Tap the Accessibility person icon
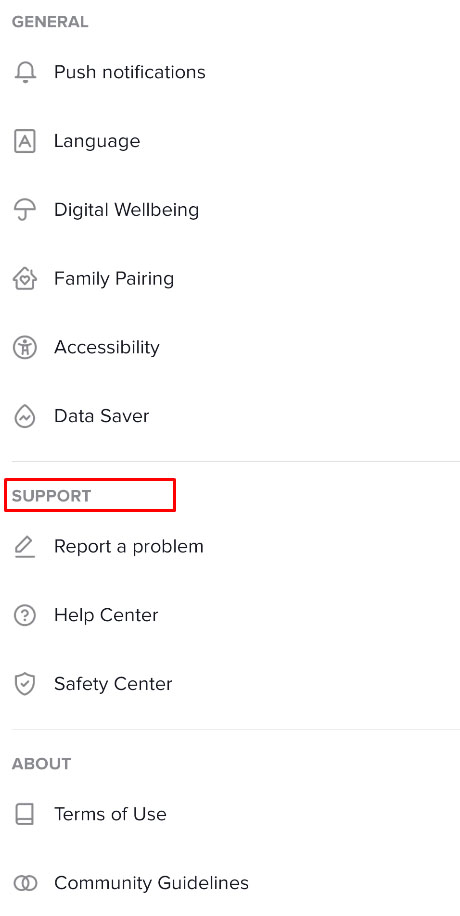Screen dimensions: 460x916 pos(25,348)
